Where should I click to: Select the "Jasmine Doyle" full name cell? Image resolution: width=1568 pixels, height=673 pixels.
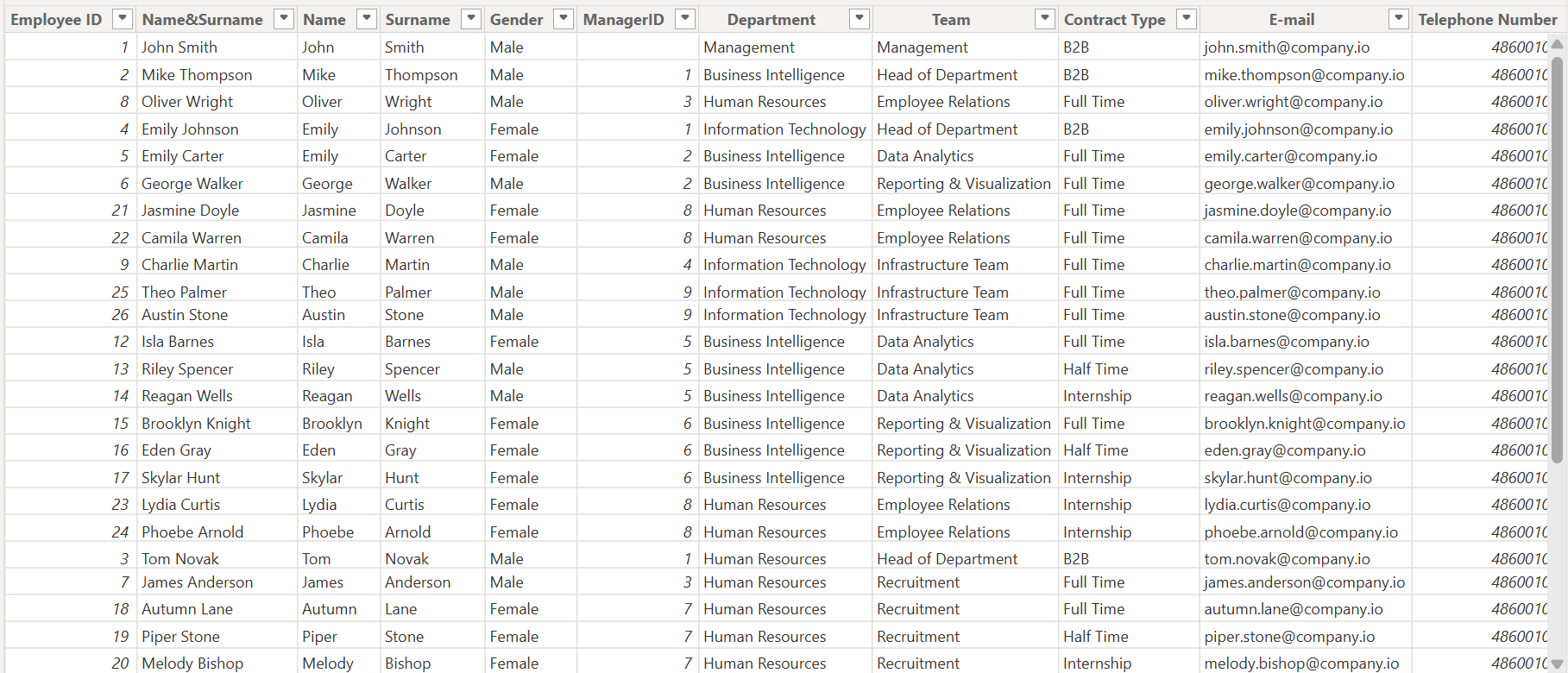point(217,211)
